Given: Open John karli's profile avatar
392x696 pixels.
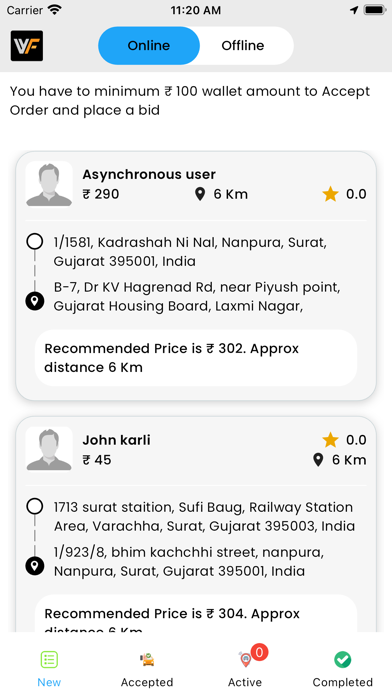Looking at the screenshot, I should [49, 449].
